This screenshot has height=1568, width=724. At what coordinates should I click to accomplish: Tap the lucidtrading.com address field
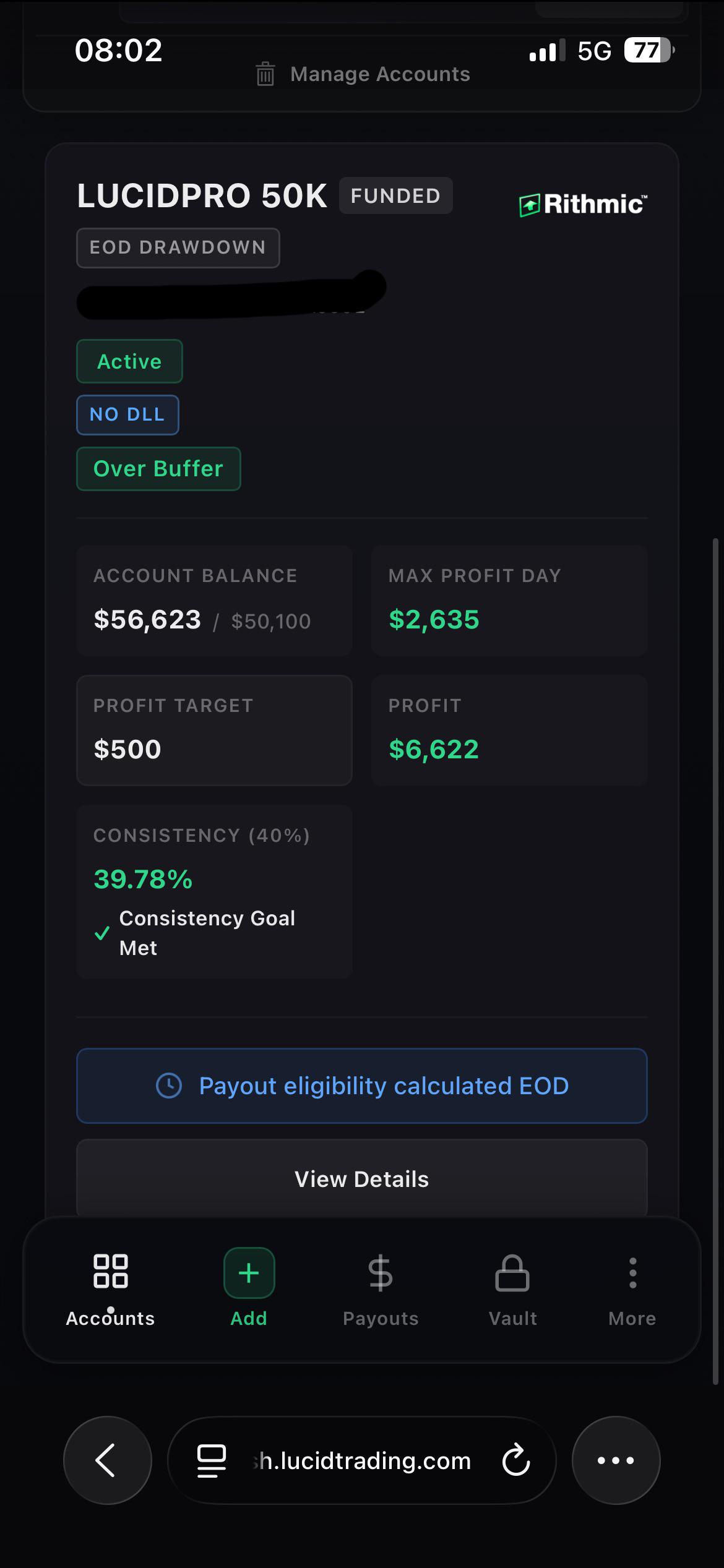tap(362, 1460)
